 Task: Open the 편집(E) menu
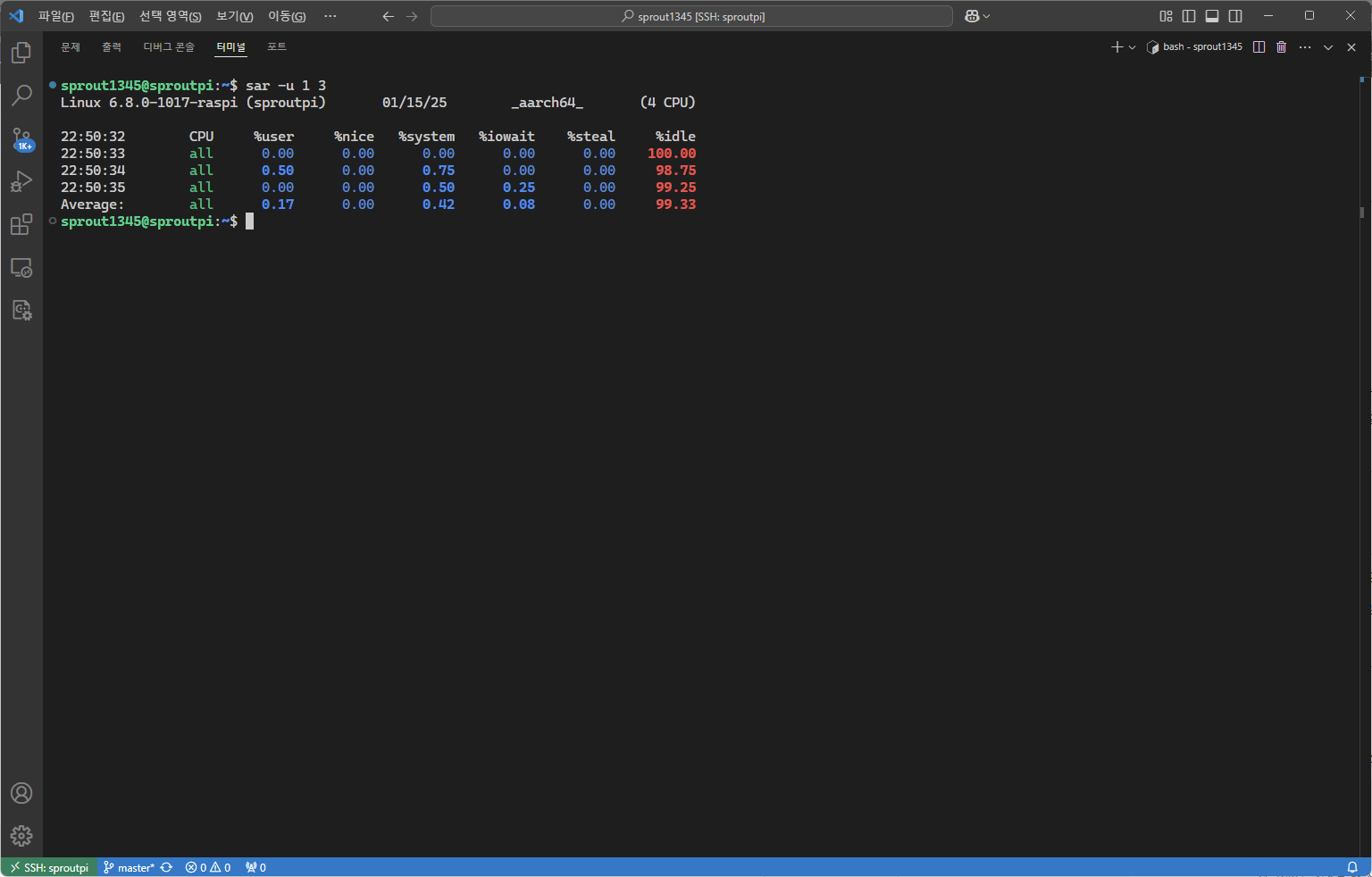tap(106, 16)
